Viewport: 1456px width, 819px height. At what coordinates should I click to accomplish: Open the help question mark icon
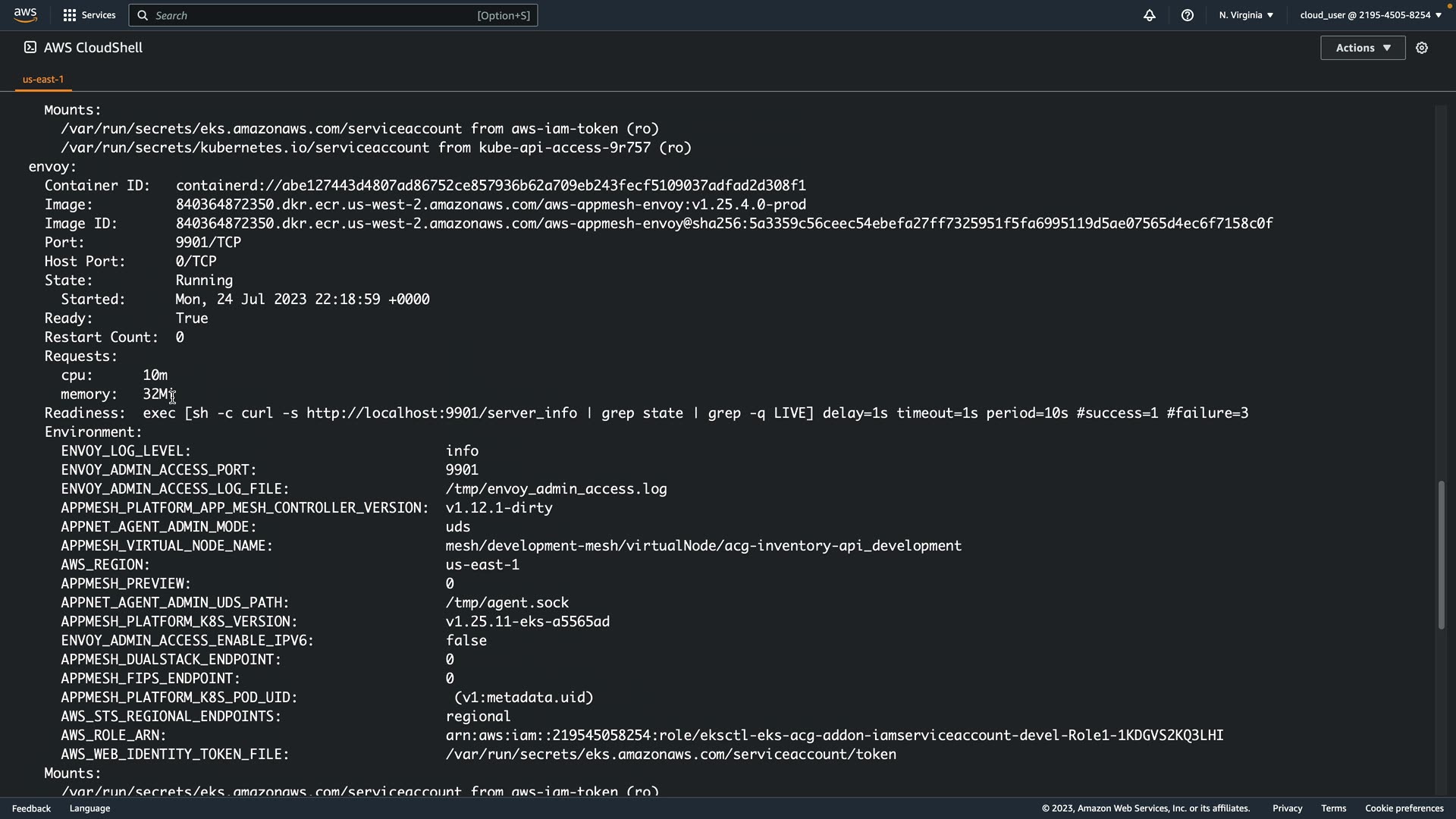point(1187,15)
